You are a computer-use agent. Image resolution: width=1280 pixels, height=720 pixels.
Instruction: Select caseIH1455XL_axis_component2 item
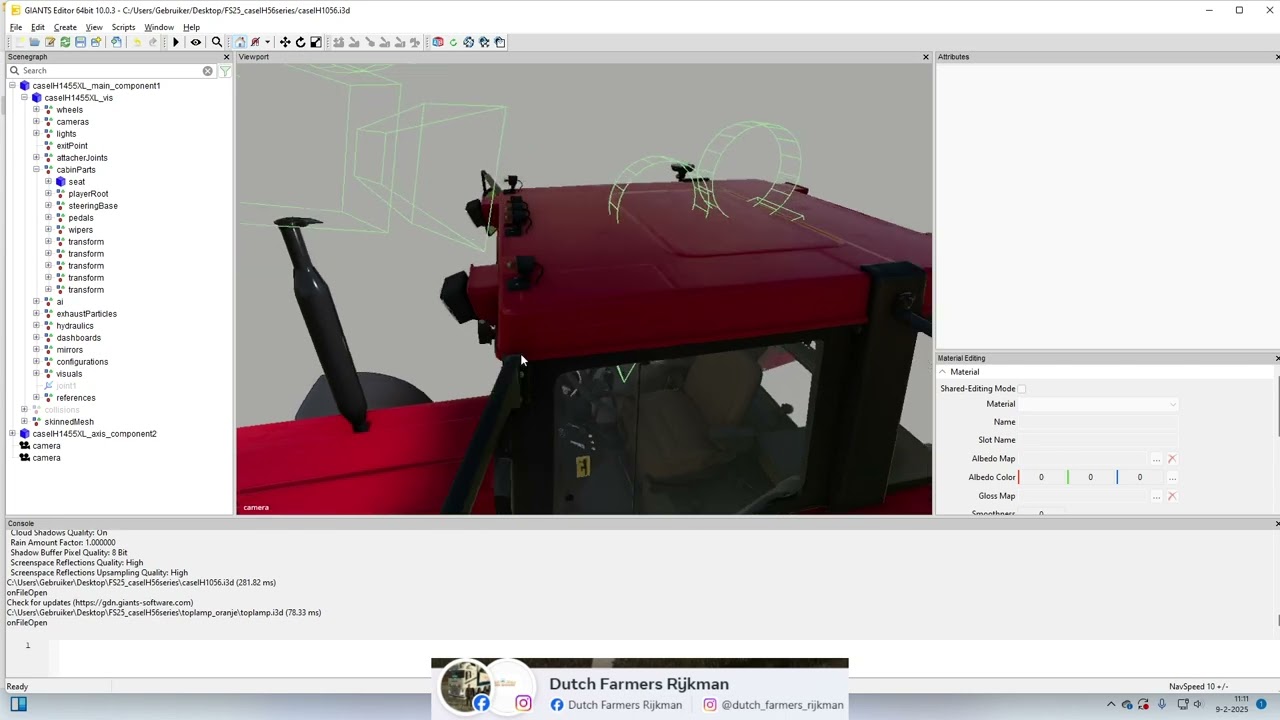(x=94, y=434)
